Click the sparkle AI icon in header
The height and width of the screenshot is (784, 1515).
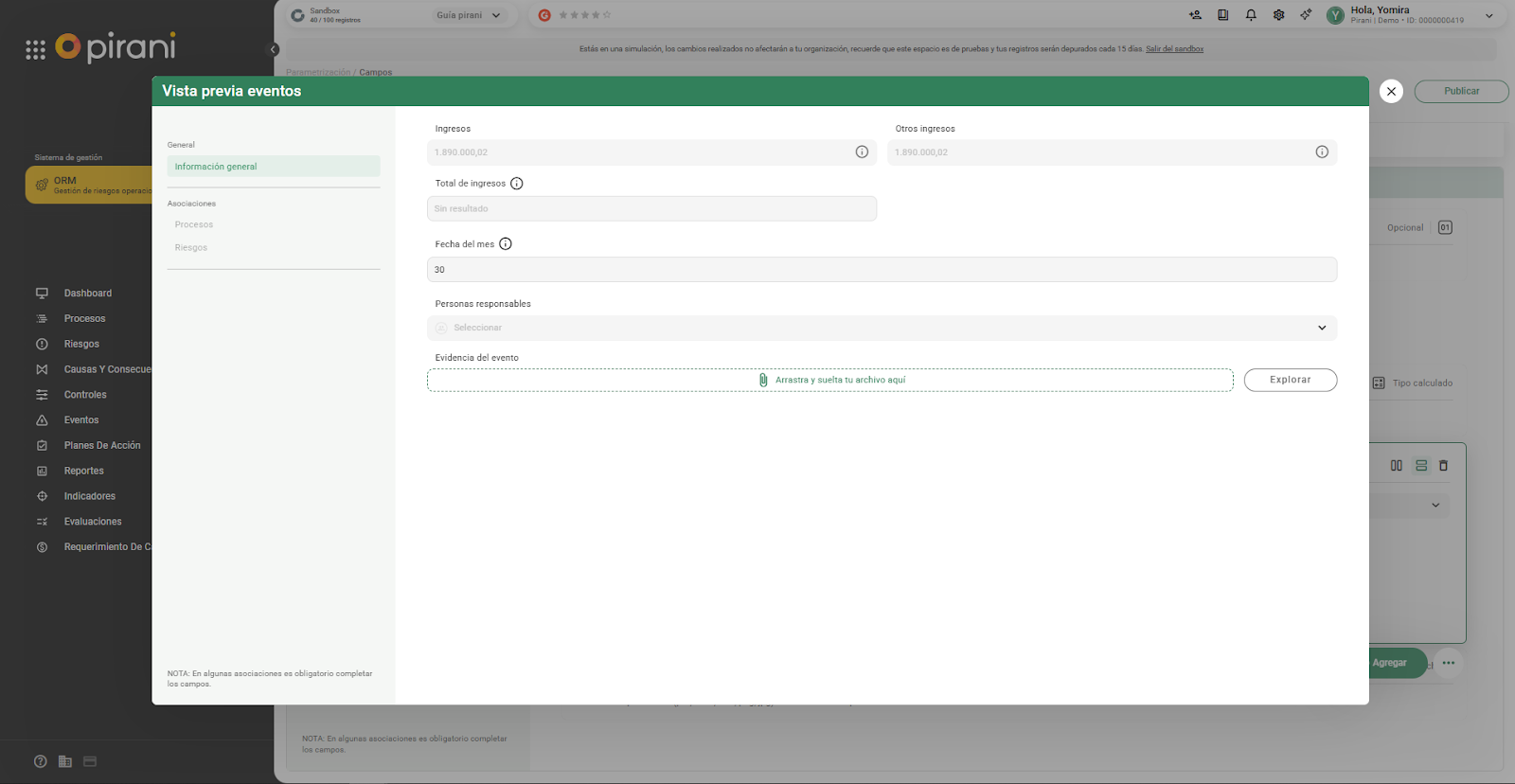(1306, 15)
